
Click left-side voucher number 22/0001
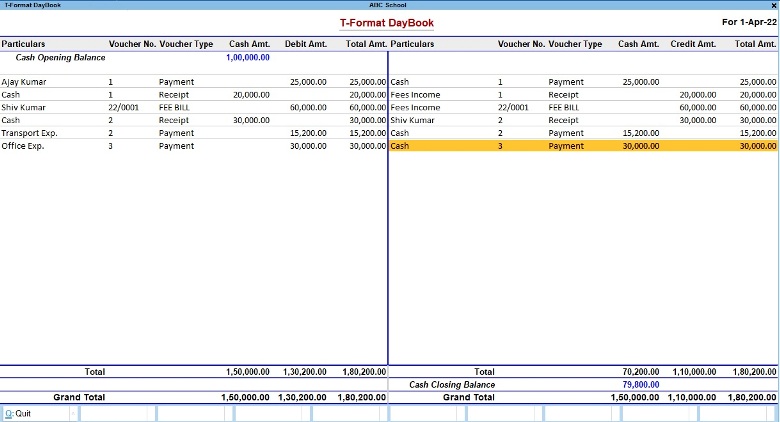point(123,107)
